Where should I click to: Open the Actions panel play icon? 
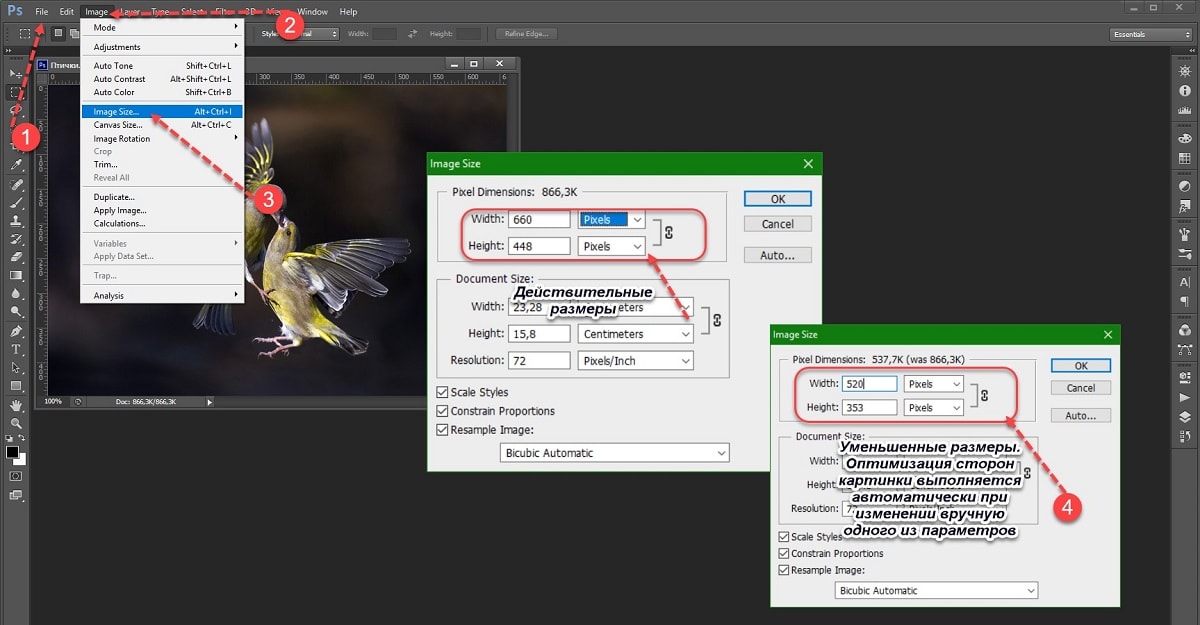point(1185,397)
